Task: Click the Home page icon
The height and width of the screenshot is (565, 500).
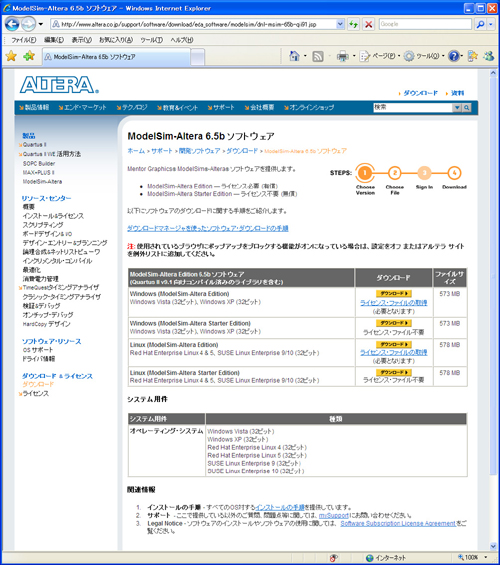Action: pos(294,56)
